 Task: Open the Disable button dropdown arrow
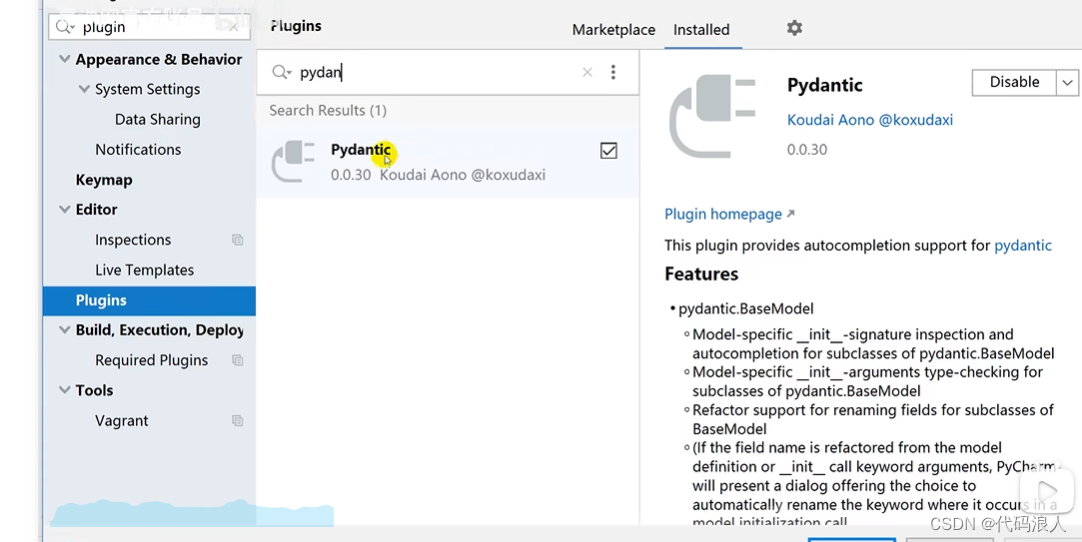[x=1068, y=83]
